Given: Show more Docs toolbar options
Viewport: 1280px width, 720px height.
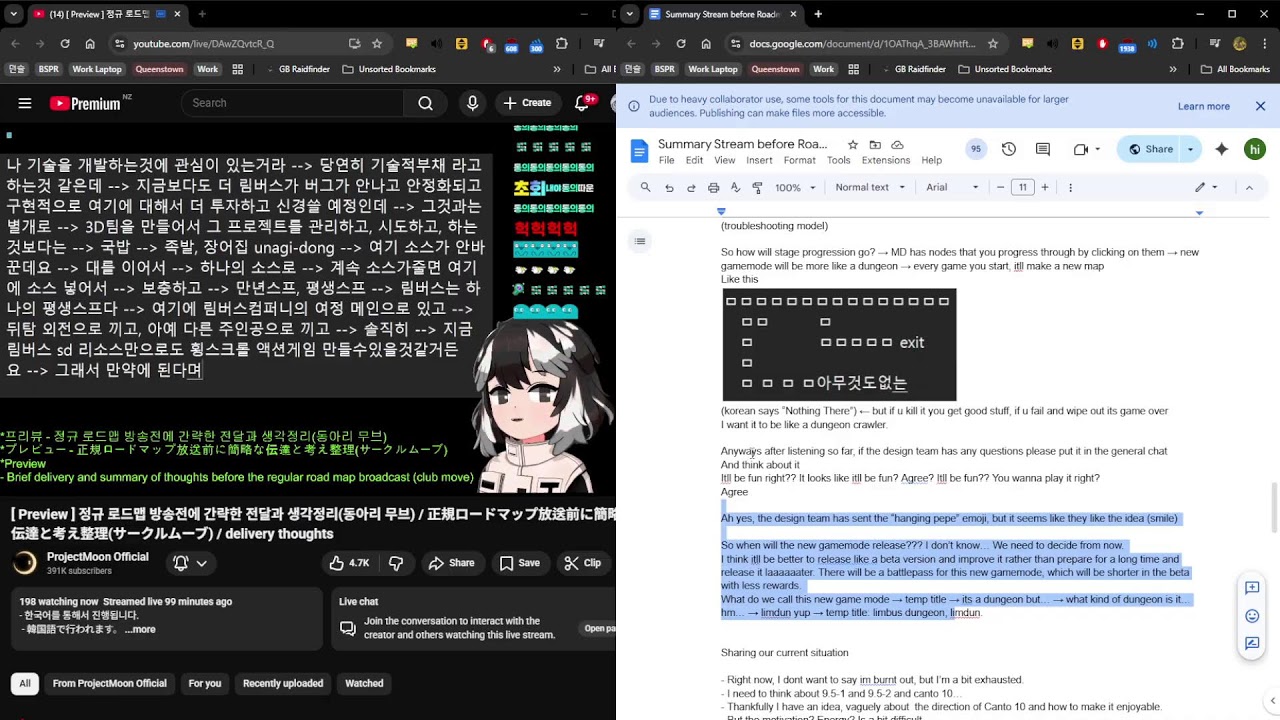Looking at the screenshot, I should coord(1070,187).
